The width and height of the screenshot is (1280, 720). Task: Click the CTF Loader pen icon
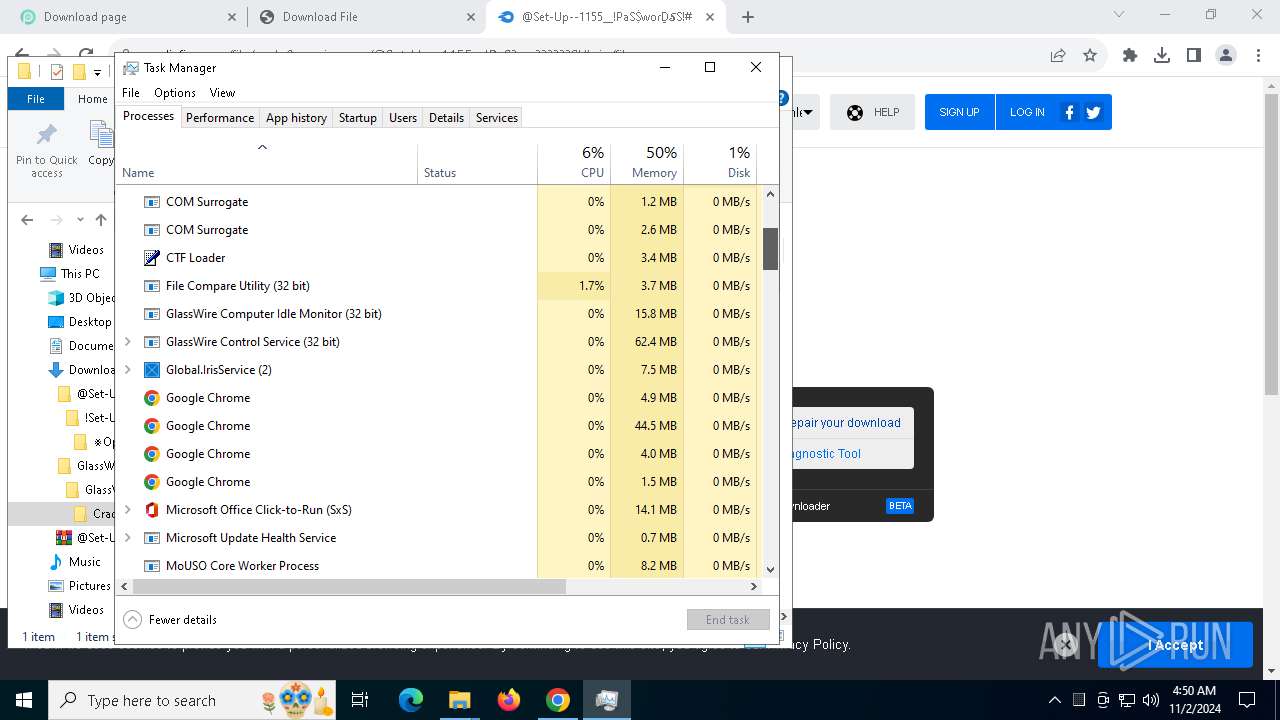(152, 258)
